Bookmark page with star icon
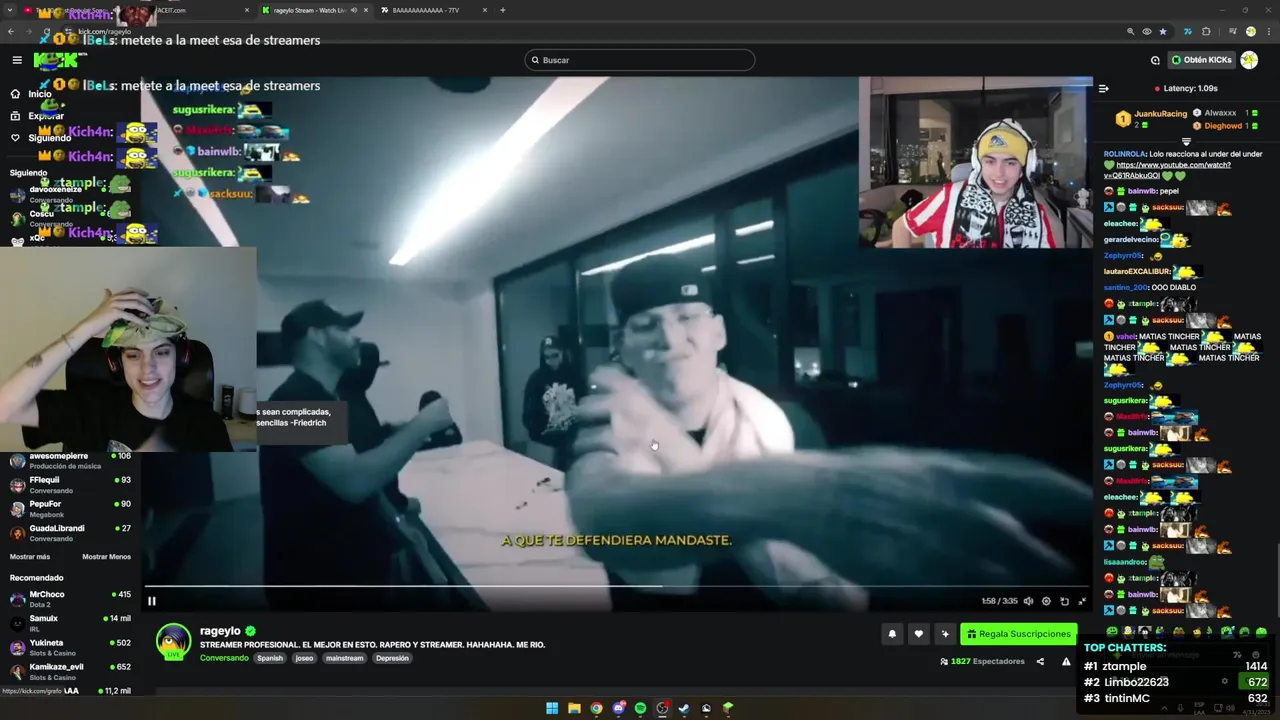The width and height of the screenshot is (1280, 720). 1162,31
